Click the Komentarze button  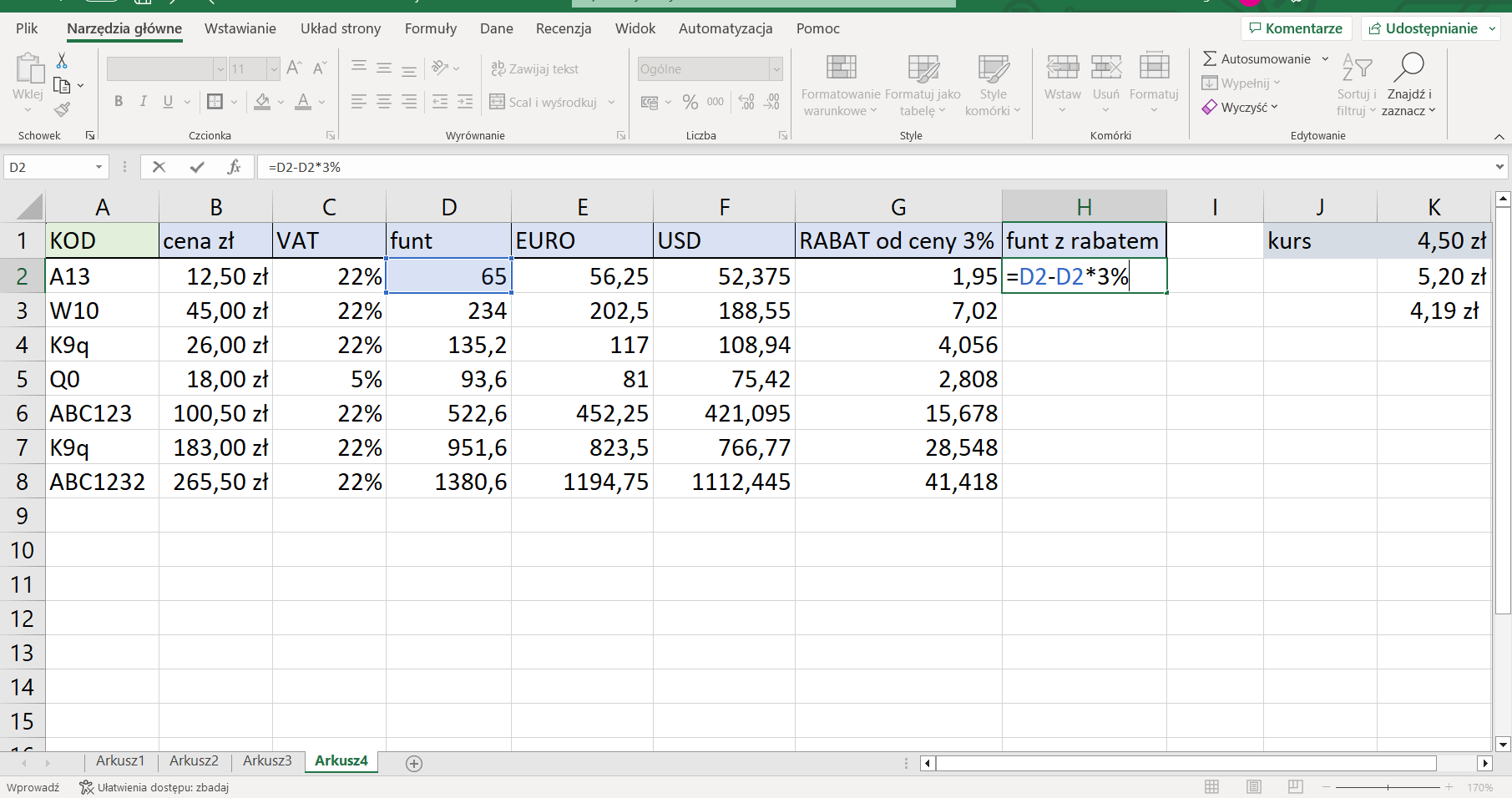(x=1296, y=28)
